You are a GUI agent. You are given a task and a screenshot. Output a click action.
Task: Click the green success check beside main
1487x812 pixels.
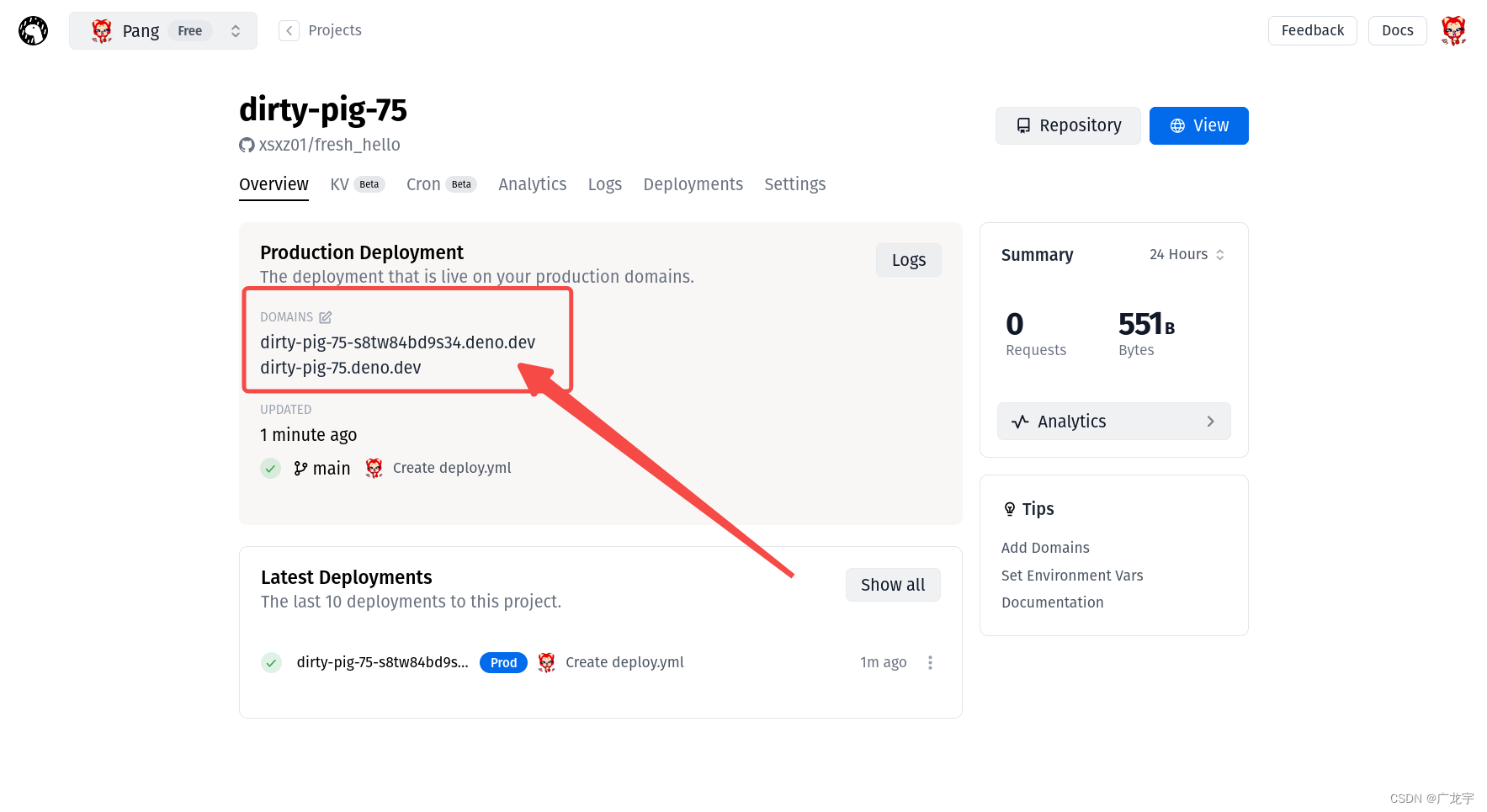270,468
